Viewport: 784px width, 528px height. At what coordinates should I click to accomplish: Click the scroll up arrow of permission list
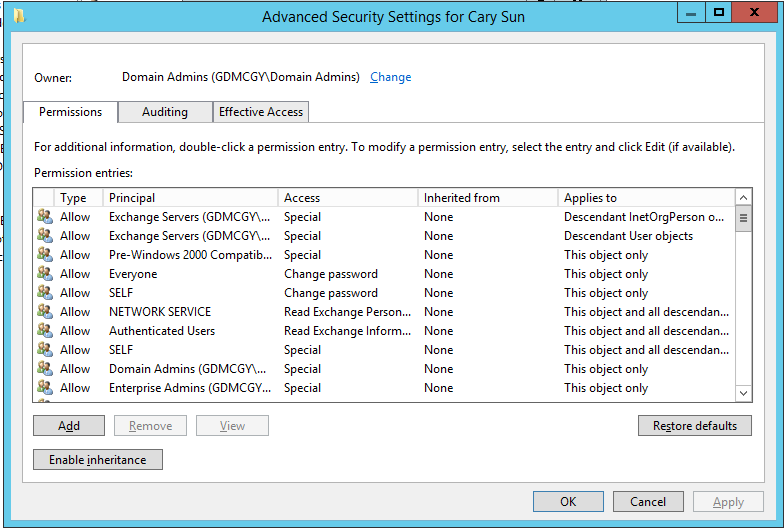pos(744,198)
